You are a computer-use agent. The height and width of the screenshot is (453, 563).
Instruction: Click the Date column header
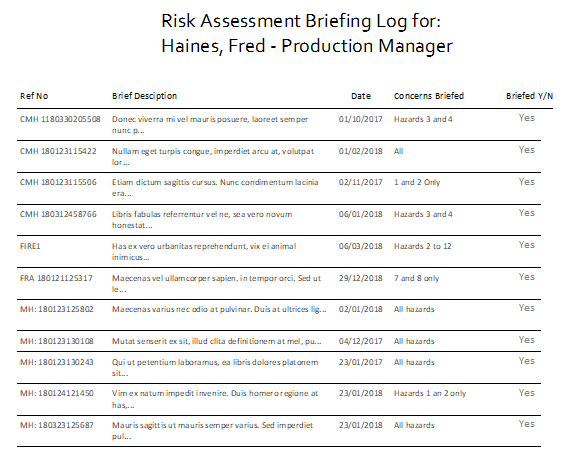pos(361,96)
